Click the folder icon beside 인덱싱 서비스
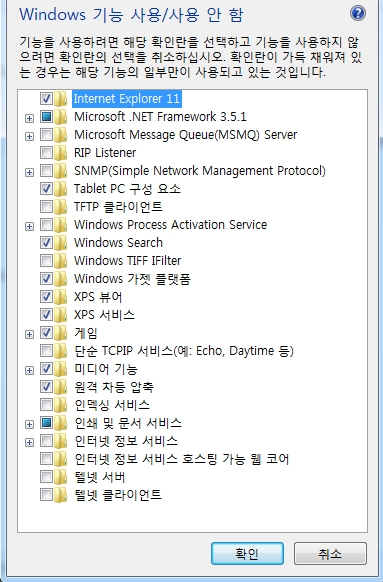The width and height of the screenshot is (383, 582). click(x=60, y=405)
